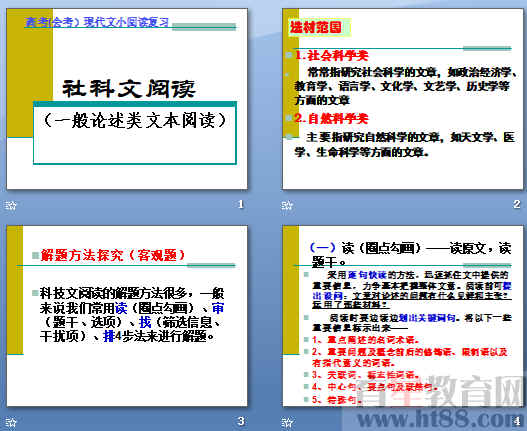This screenshot has height=431, width=527.
Task: Select slide 1 thumbnail titled 社科文阅读
Action: (127, 99)
